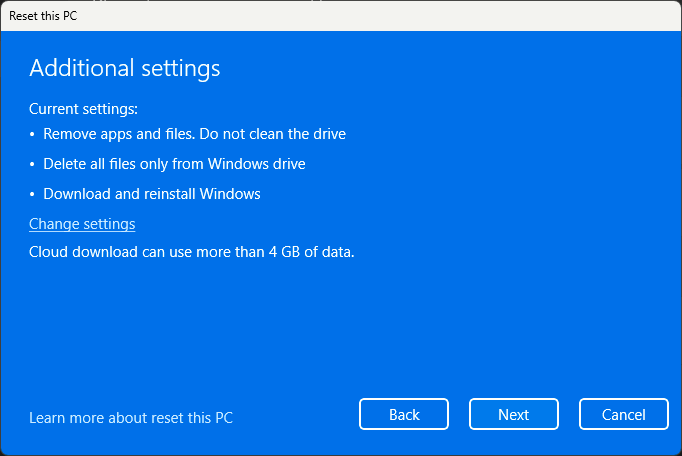Cancel the reset with the Cancel button
The width and height of the screenshot is (682, 456).
(624, 414)
